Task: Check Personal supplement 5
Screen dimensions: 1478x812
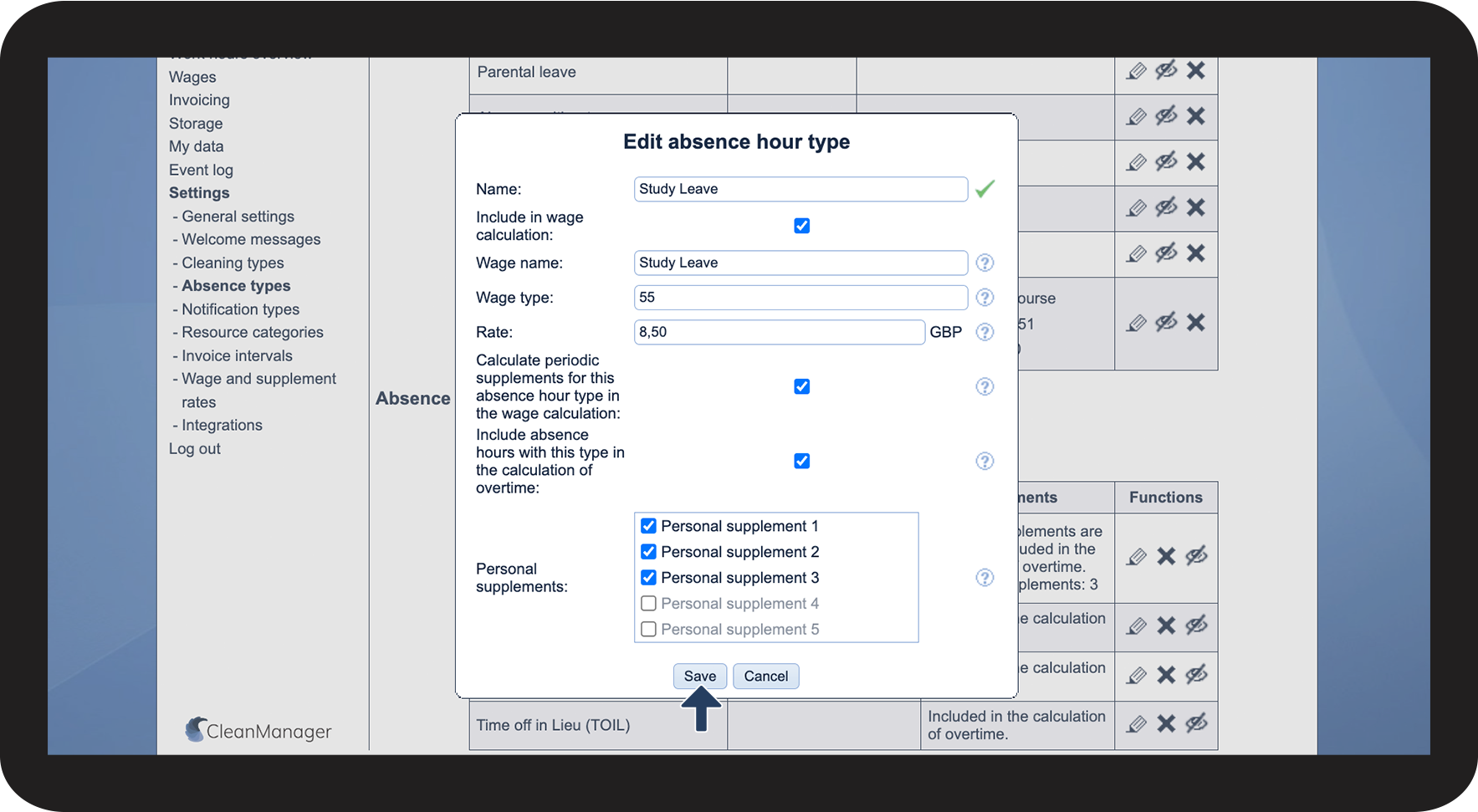Action: tap(648, 630)
